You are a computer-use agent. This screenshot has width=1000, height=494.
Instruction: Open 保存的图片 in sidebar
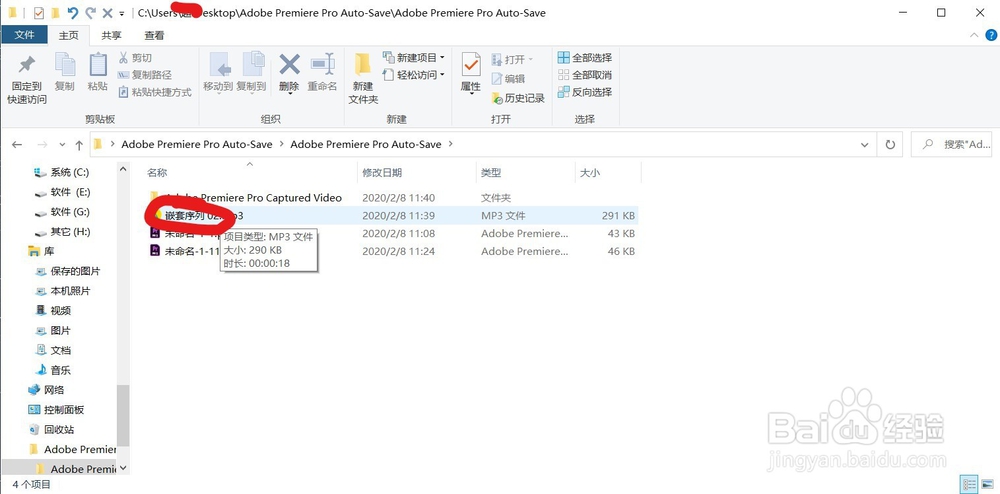click(67, 271)
